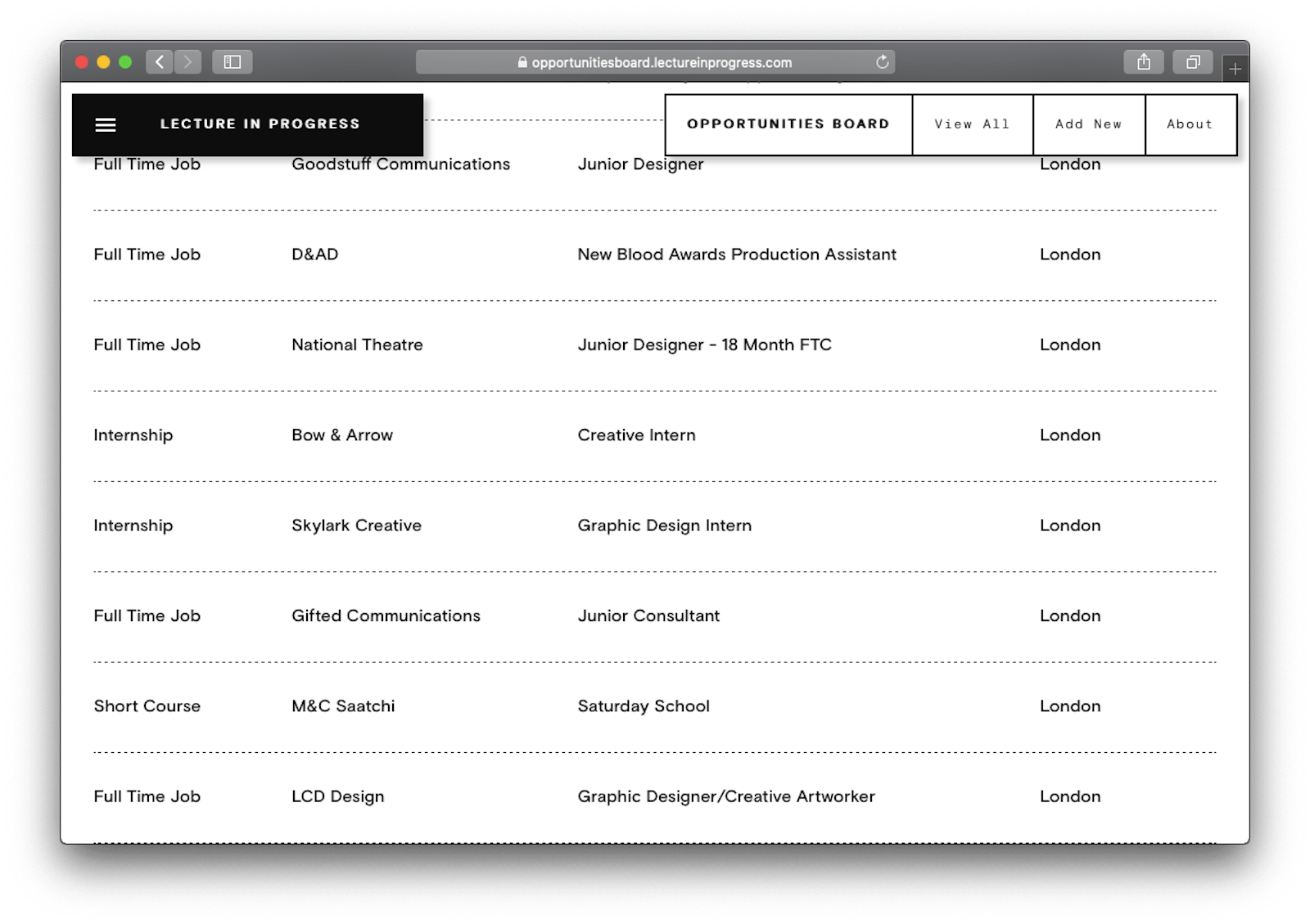The width and height of the screenshot is (1310, 924).
Task: Open a new tab with plus icon
Action: [1235, 70]
